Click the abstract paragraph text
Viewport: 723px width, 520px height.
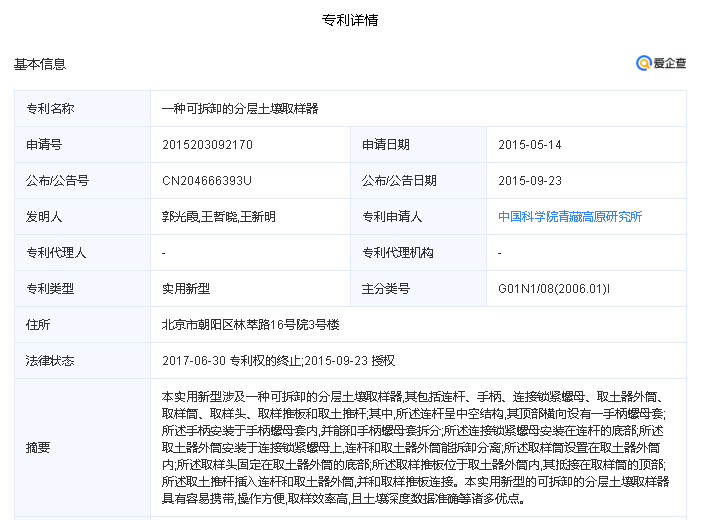click(x=414, y=447)
